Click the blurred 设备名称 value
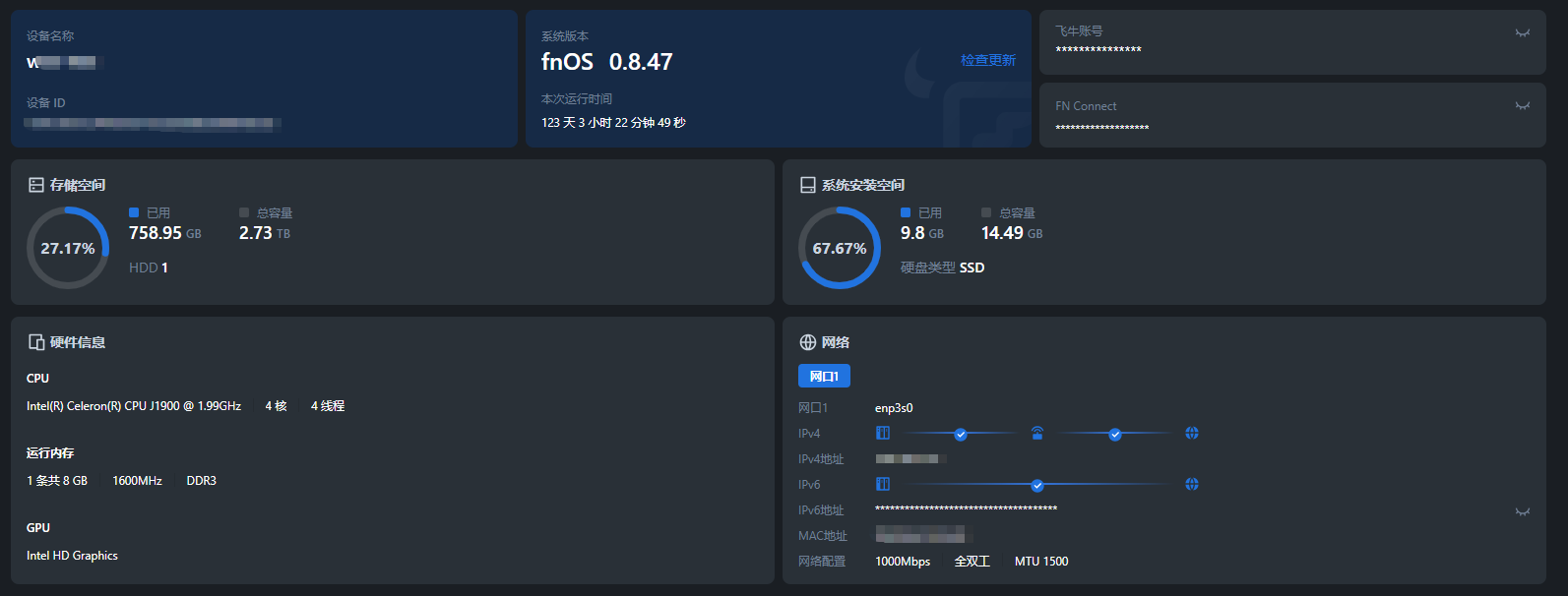 [x=65, y=63]
